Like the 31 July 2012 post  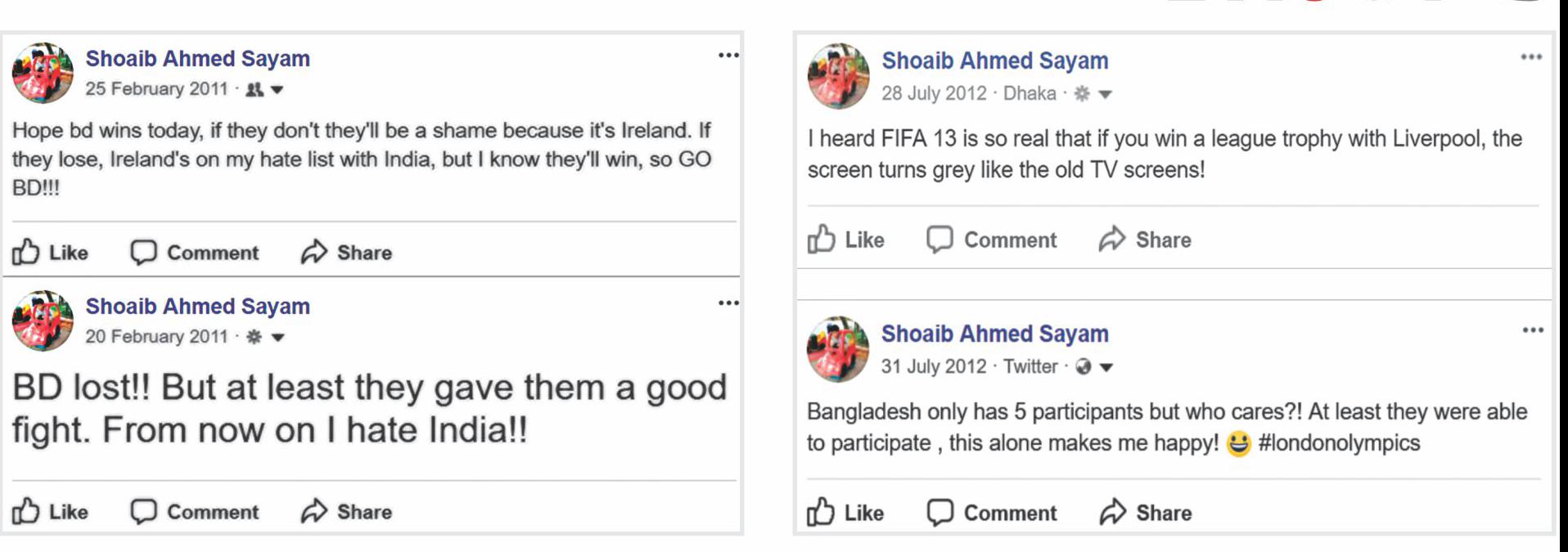pyautogui.click(x=846, y=513)
